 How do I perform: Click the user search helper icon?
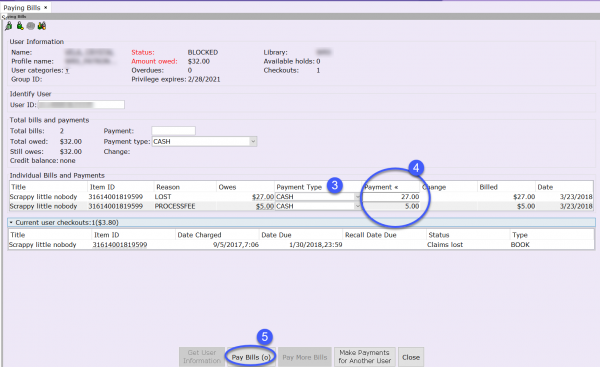[x=9, y=26]
